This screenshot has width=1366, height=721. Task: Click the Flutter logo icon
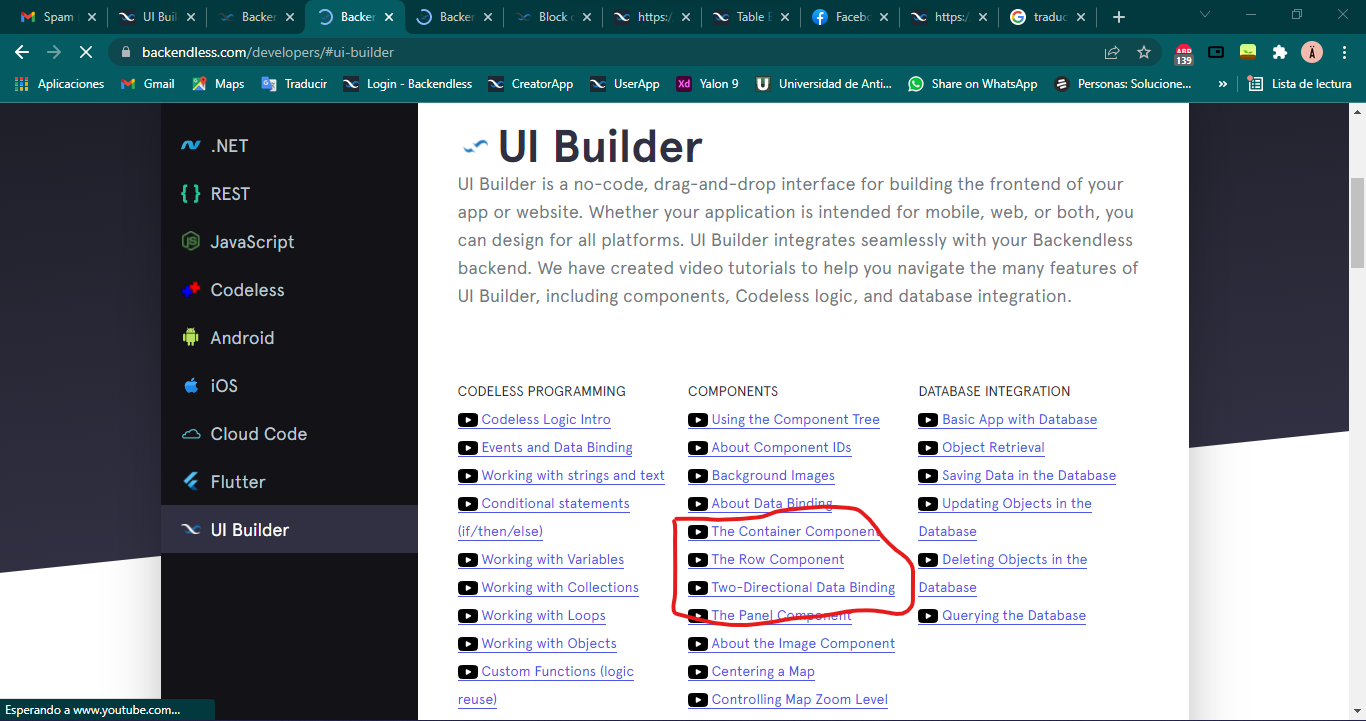[x=191, y=482]
